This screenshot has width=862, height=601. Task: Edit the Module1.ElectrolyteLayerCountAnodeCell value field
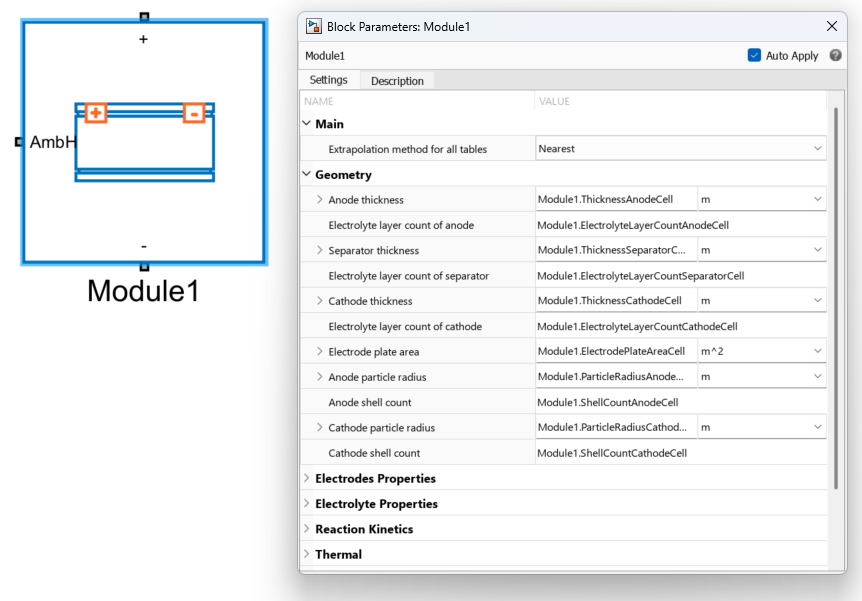681,225
